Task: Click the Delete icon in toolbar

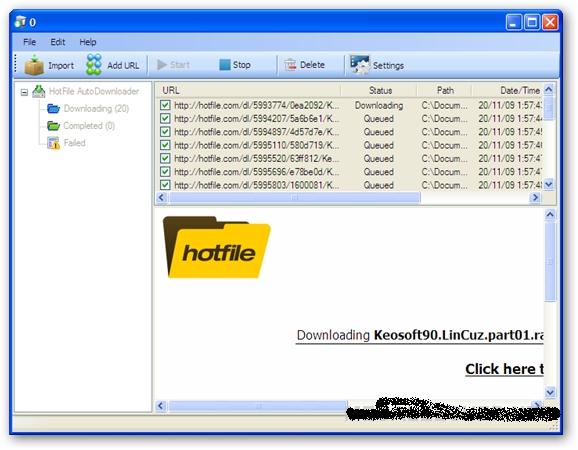Action: [290, 65]
